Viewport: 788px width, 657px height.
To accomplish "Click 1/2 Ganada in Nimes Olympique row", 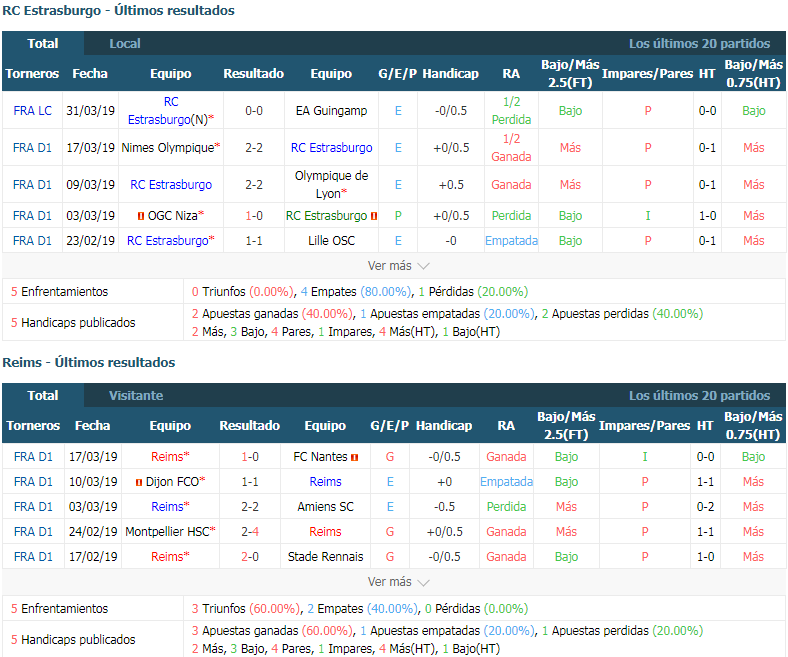I will click(x=511, y=148).
